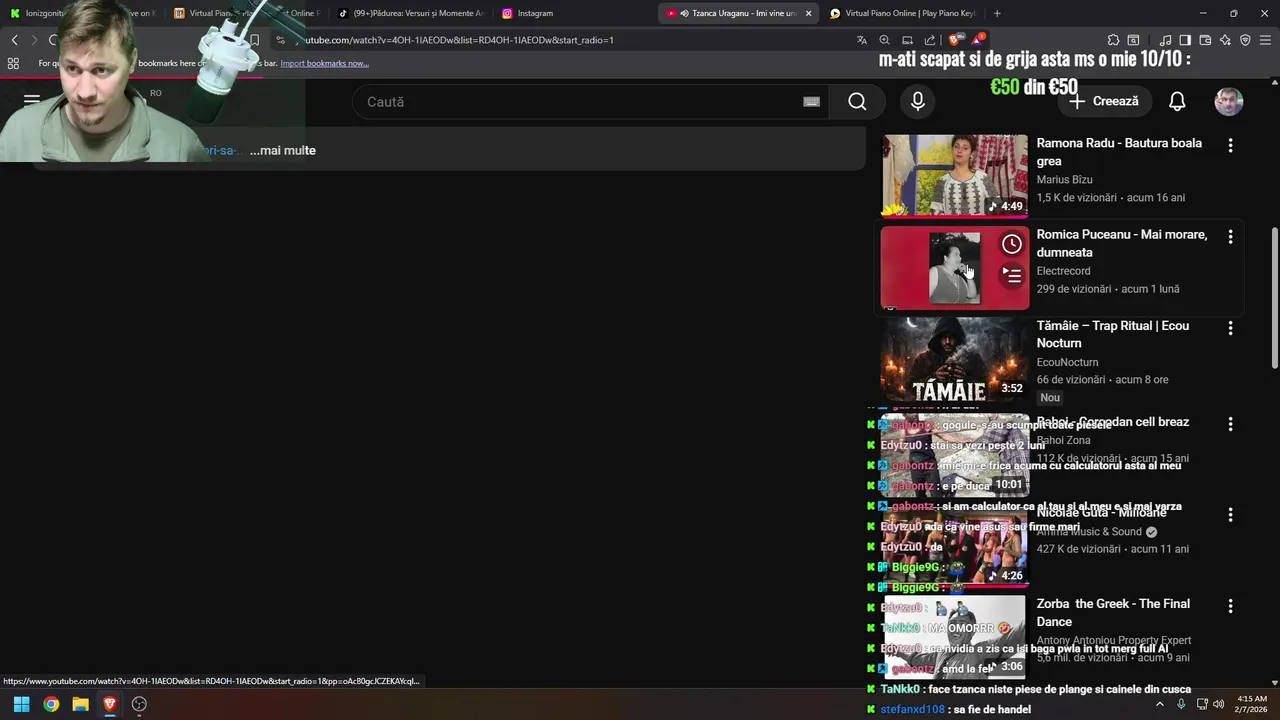1280x720 pixels.
Task: Add Romica Puceanu video to Watch Later
Action: (x=1012, y=244)
